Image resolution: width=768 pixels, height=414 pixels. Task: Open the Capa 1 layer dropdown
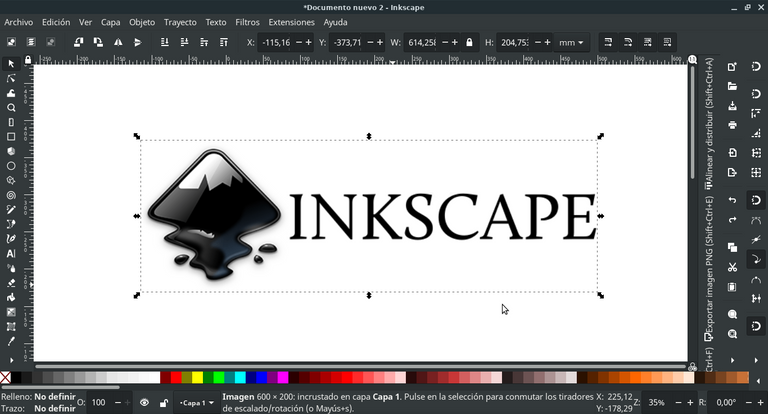(x=196, y=403)
